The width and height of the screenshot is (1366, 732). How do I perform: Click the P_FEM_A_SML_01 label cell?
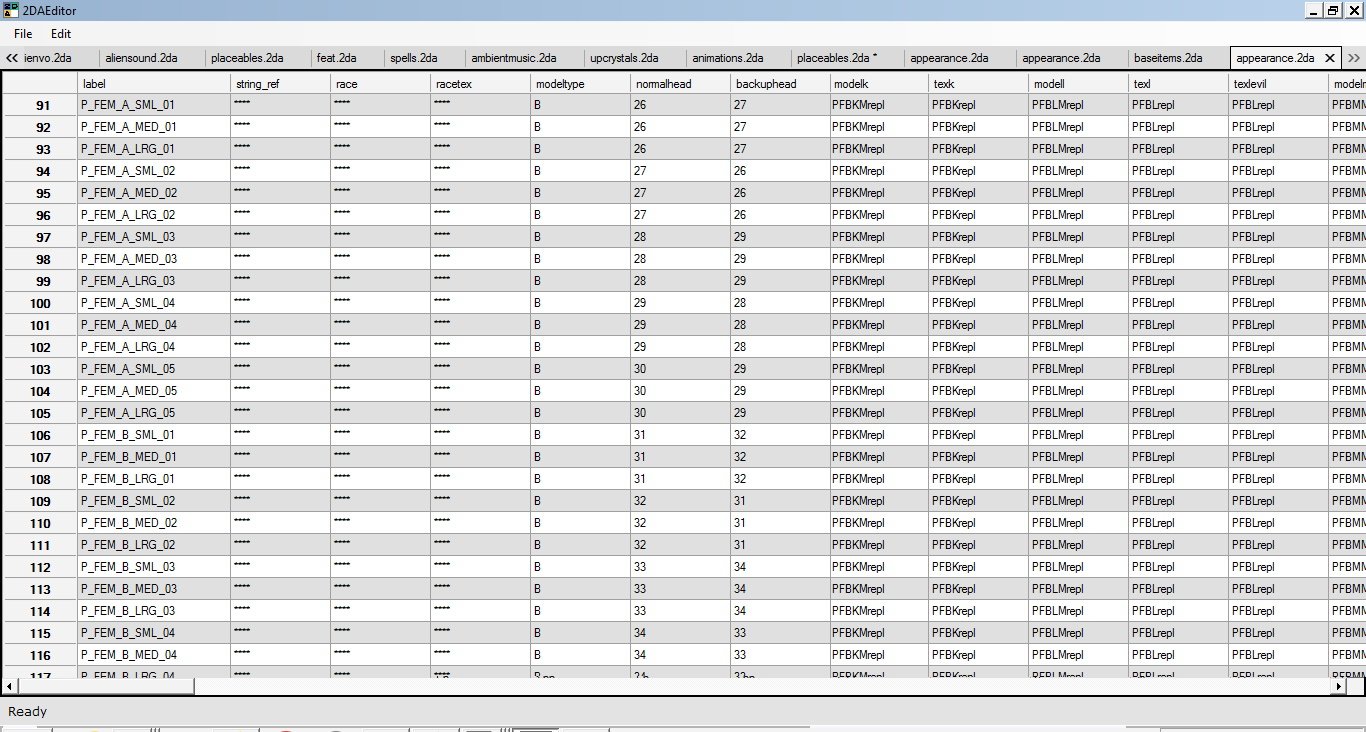154,105
